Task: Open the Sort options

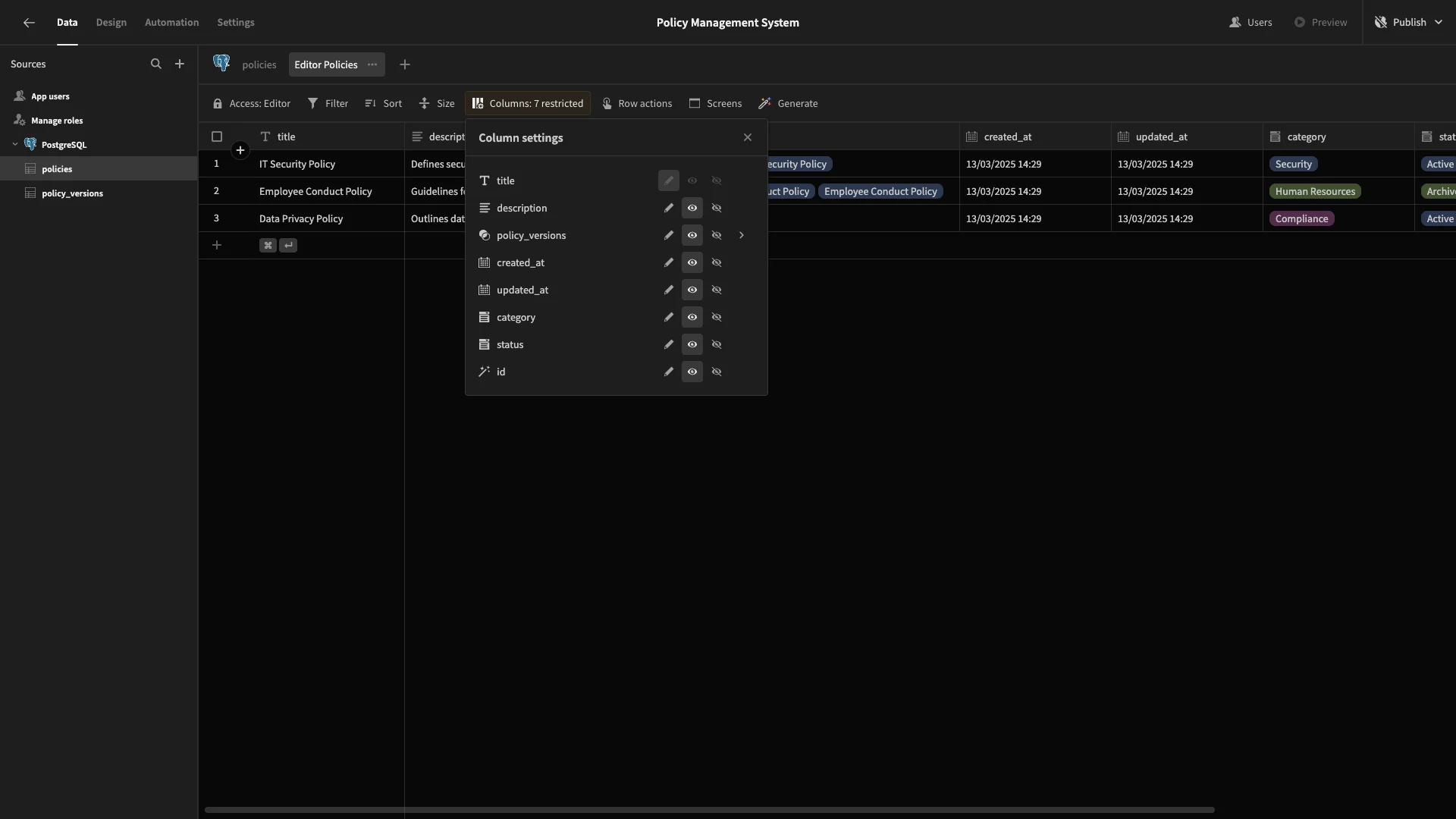Action: click(x=383, y=103)
